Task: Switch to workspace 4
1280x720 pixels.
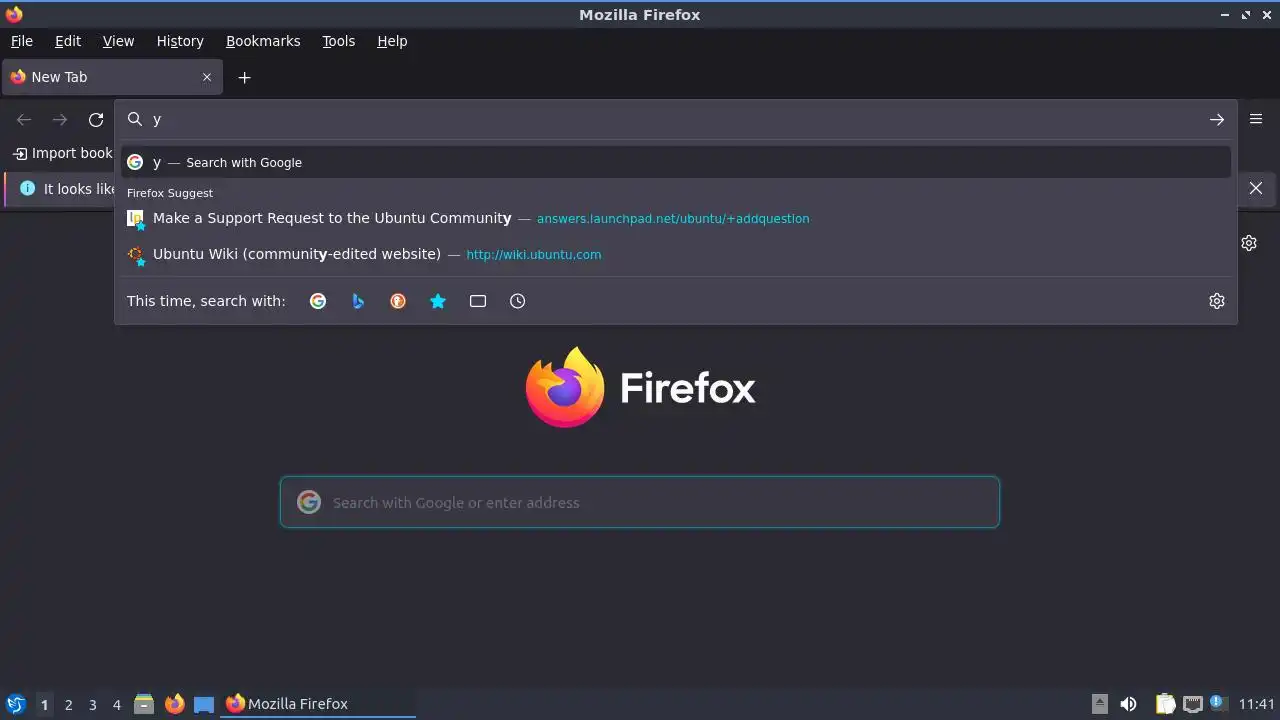Action: (x=116, y=705)
